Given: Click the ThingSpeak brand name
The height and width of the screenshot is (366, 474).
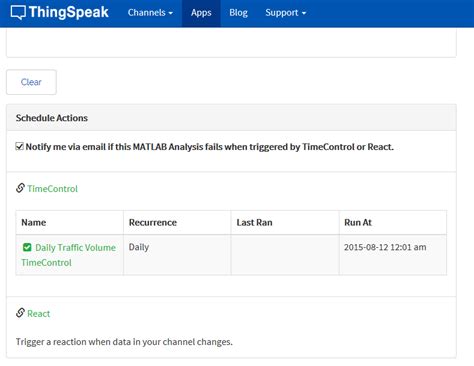Looking at the screenshot, I should [x=69, y=12].
